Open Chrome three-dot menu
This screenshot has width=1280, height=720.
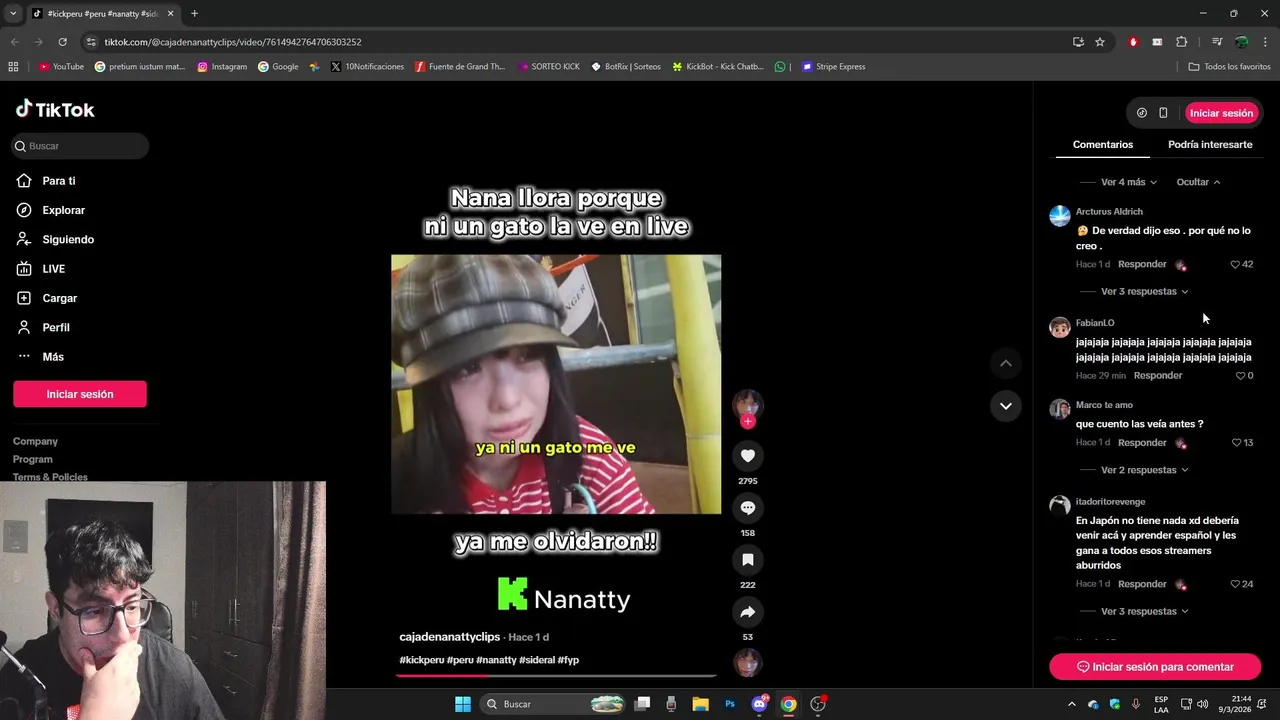(1266, 42)
